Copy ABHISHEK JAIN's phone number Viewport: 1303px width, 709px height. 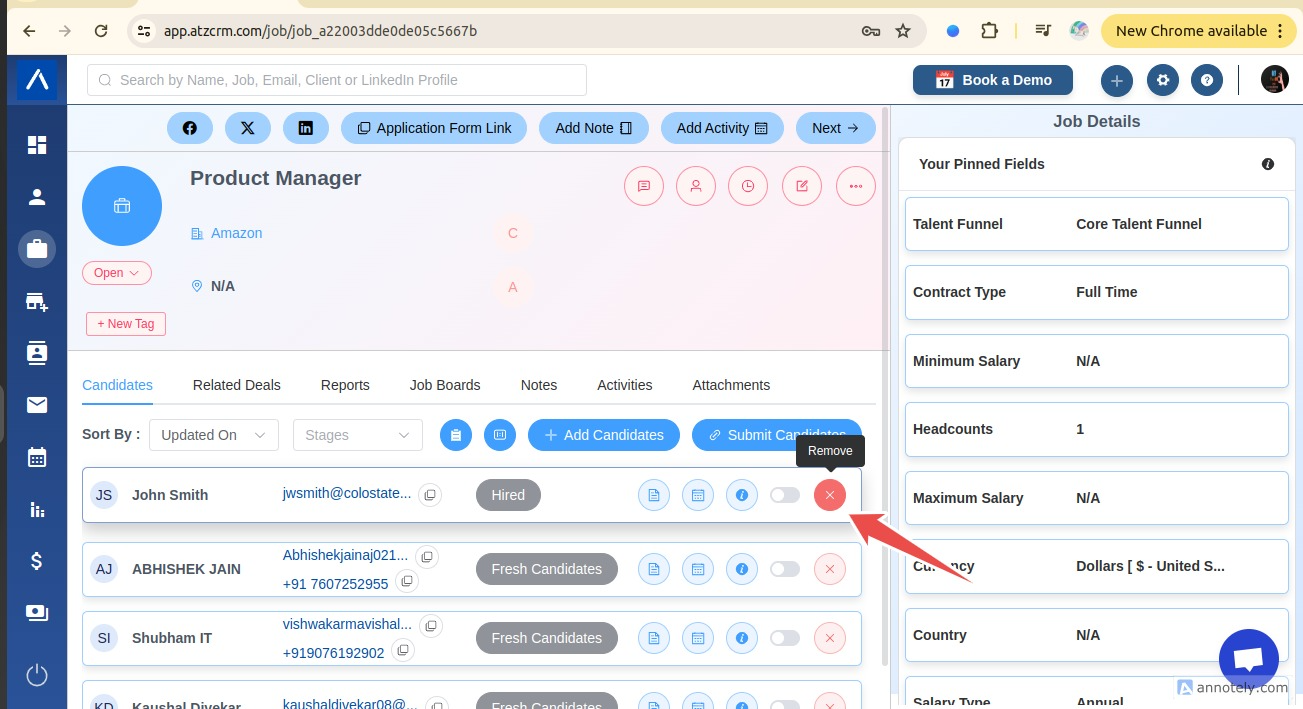[406, 581]
